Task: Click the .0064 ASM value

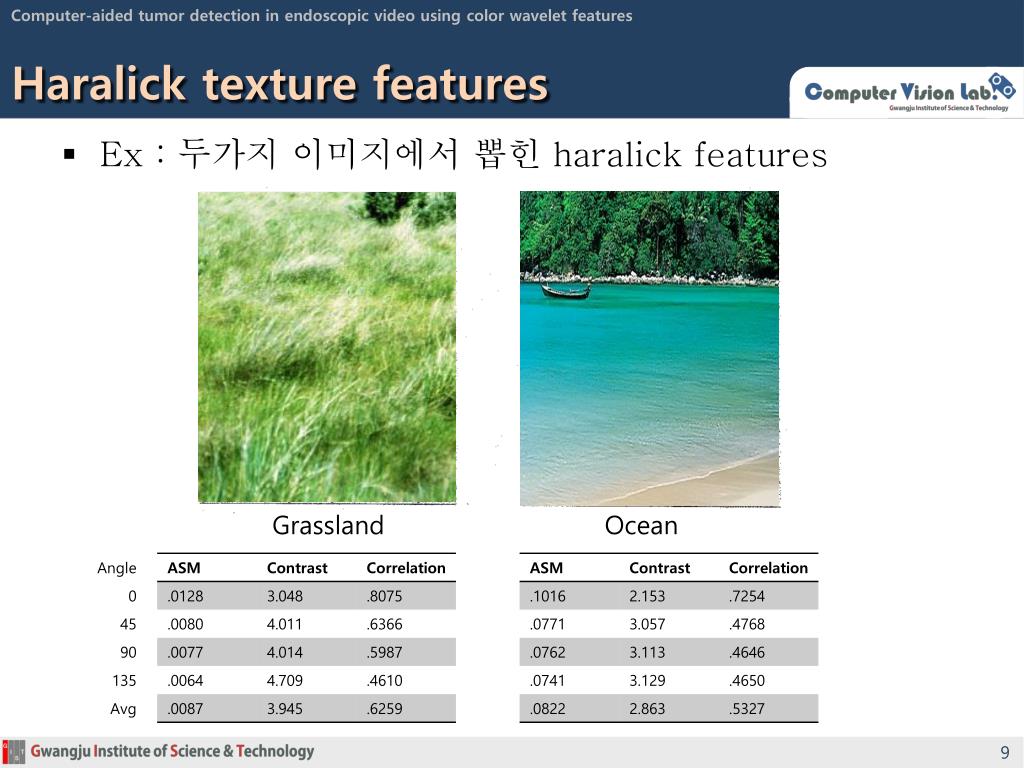Action: tap(185, 680)
